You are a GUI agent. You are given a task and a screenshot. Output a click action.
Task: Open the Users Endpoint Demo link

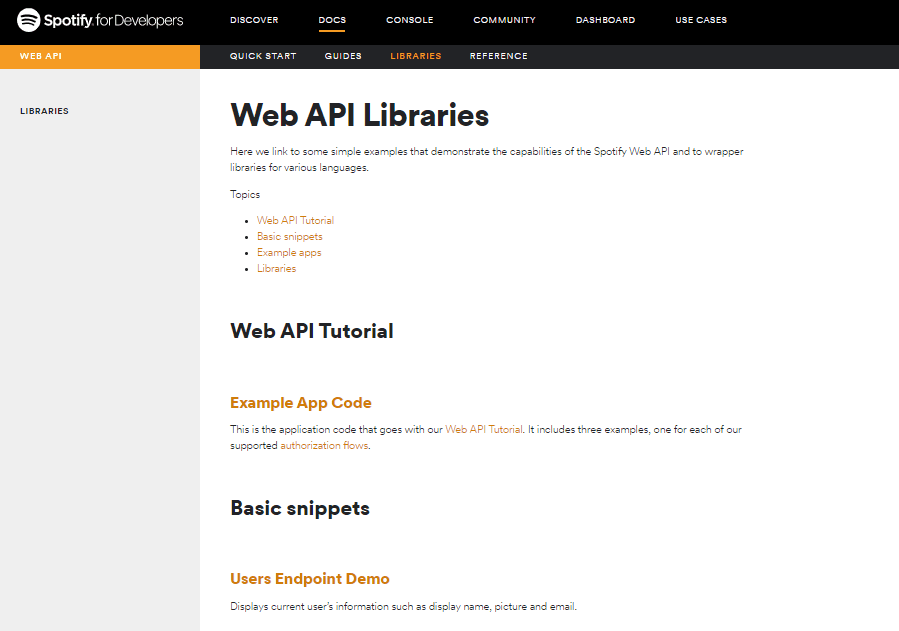(309, 578)
